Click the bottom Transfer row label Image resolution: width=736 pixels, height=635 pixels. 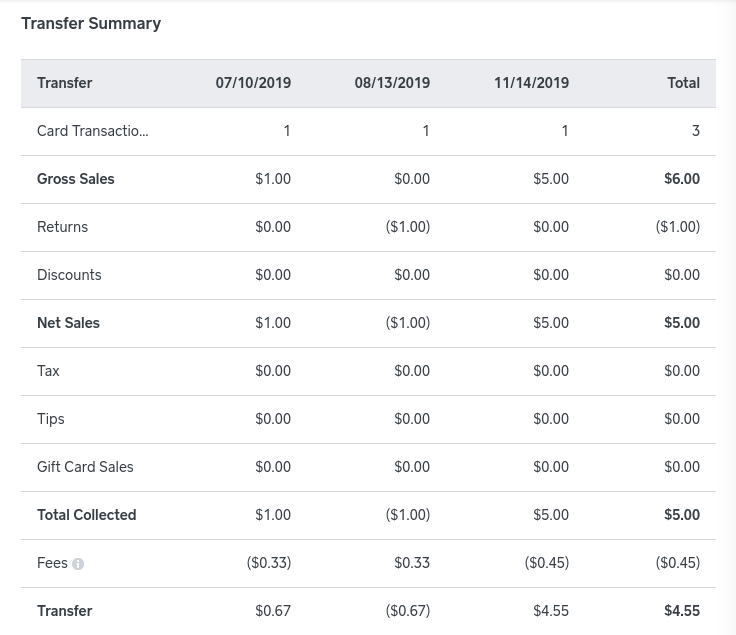point(64,611)
